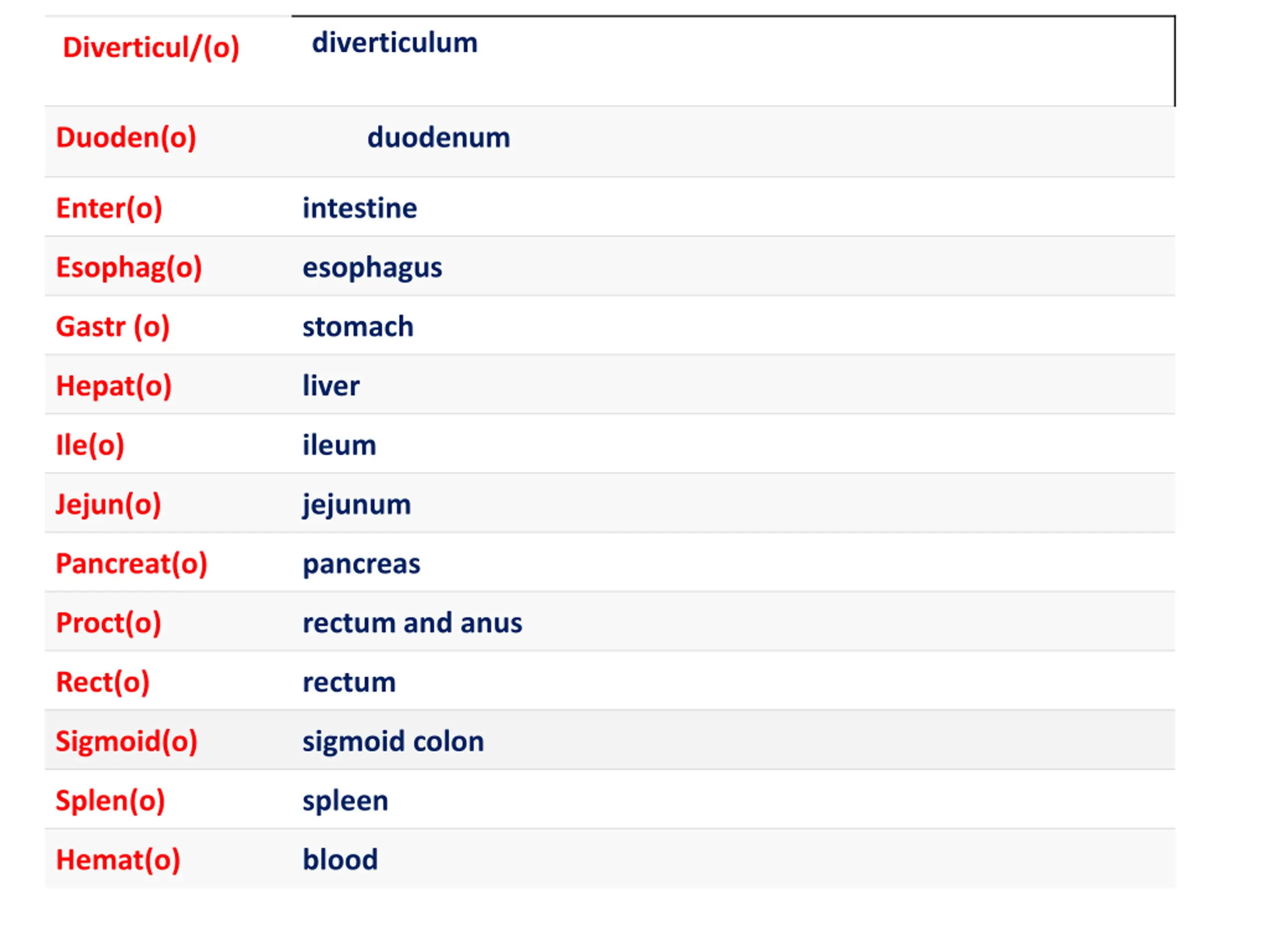Select the red term Diverticul/(o)
This screenshot has height=952, width=1270.
tap(151, 48)
